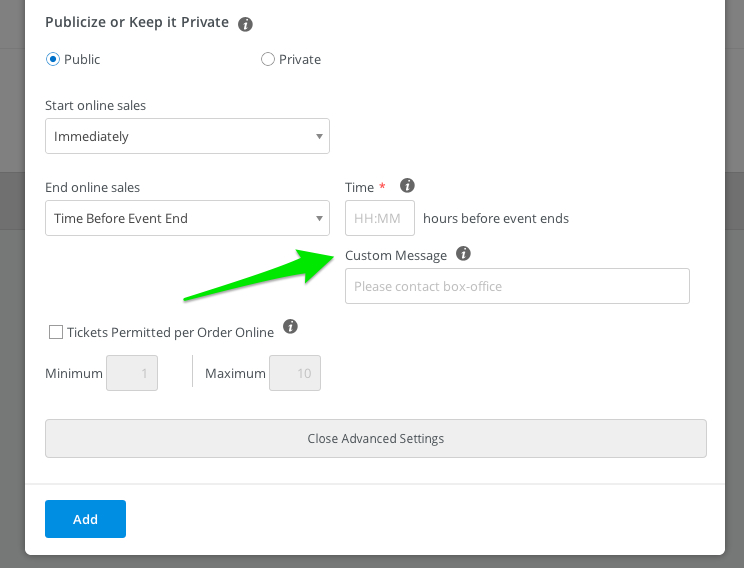Open the End online sales dropdown
This screenshot has width=744, height=568.
point(187,218)
